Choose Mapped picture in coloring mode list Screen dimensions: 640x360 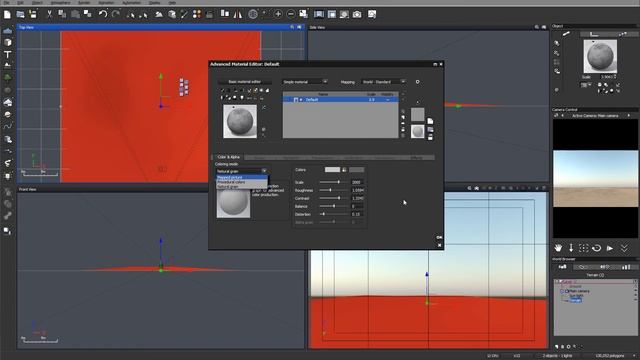coord(242,178)
